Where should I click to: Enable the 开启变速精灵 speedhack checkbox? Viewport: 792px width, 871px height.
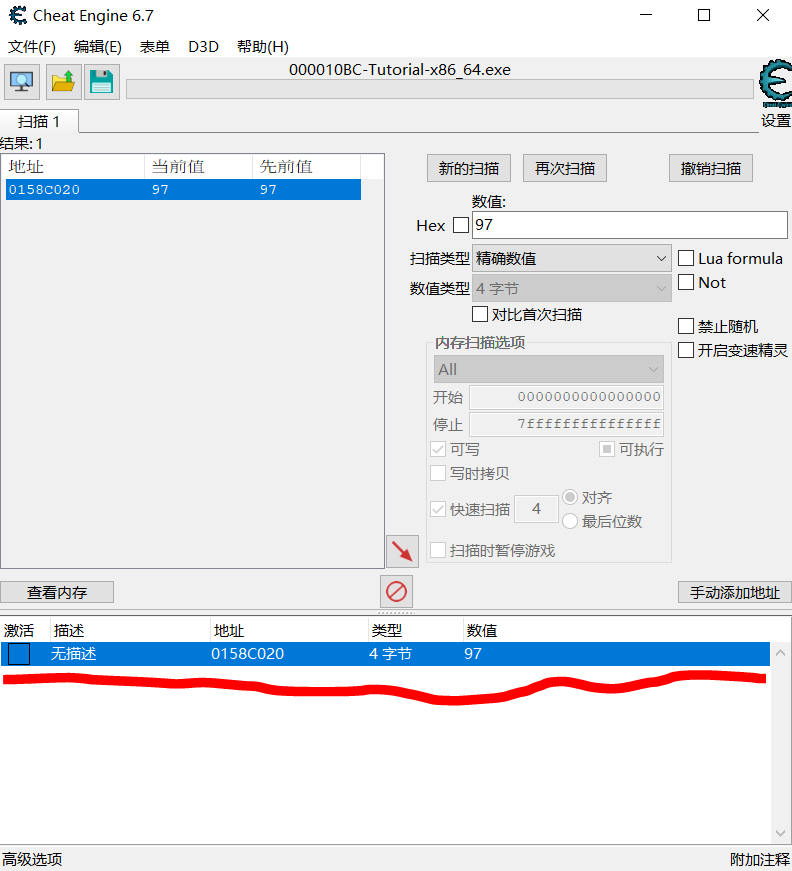686,350
